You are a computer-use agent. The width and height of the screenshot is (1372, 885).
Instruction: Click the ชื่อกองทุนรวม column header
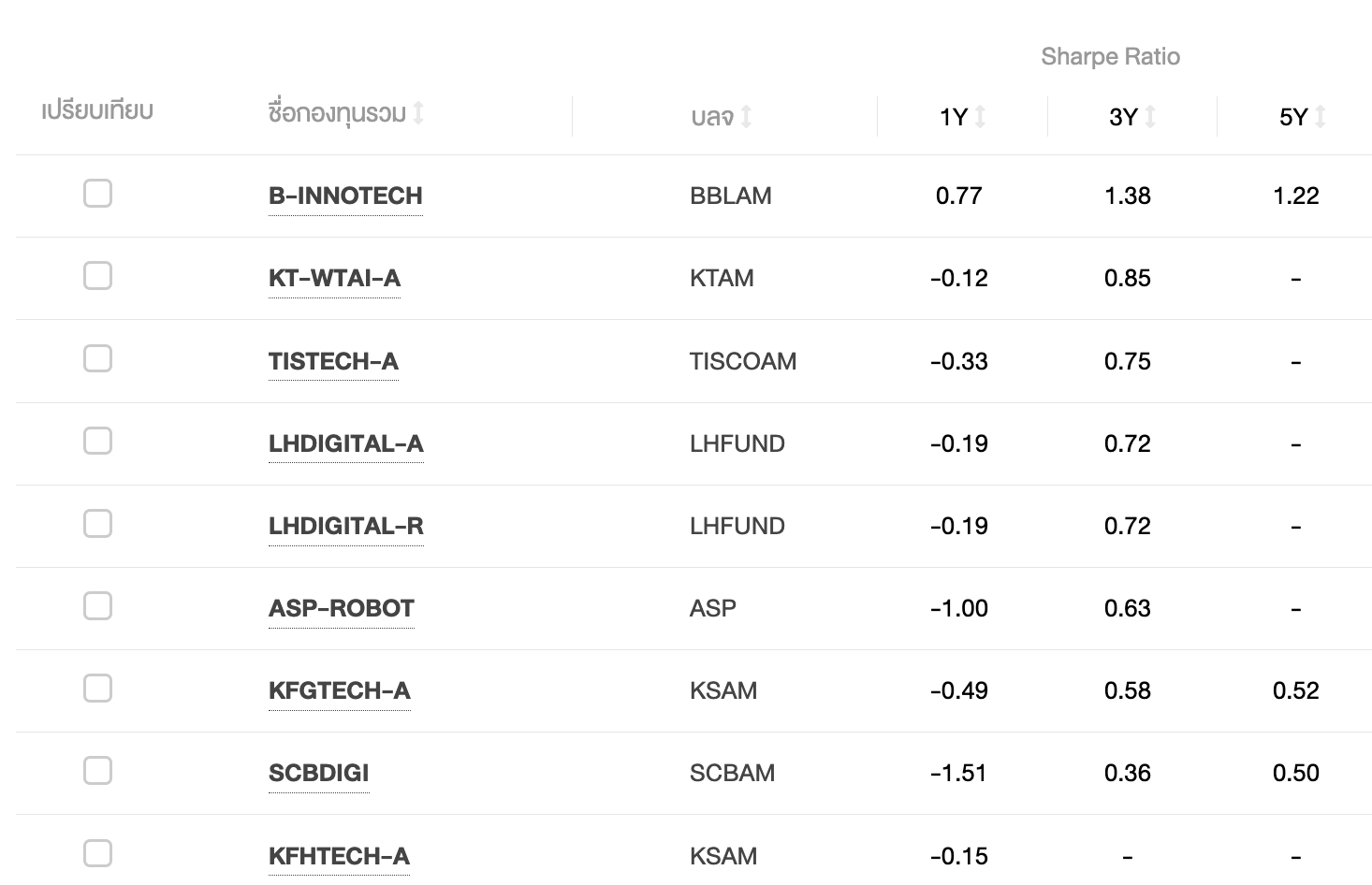(337, 113)
